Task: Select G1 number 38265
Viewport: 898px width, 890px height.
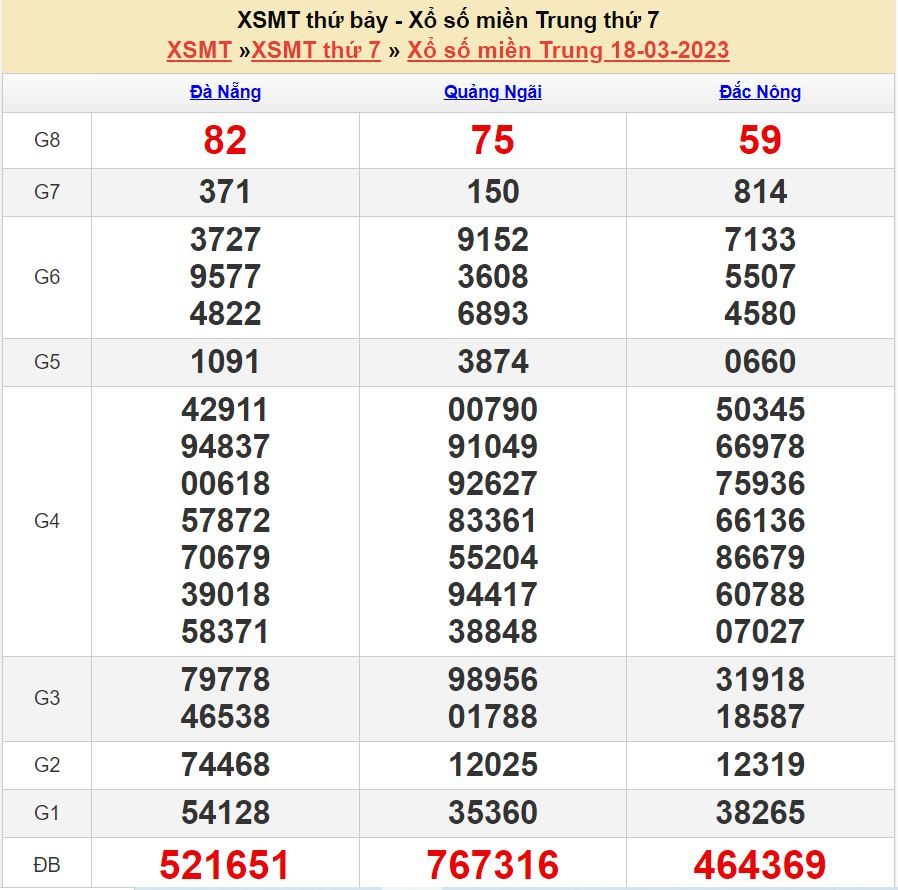Action: click(x=760, y=813)
